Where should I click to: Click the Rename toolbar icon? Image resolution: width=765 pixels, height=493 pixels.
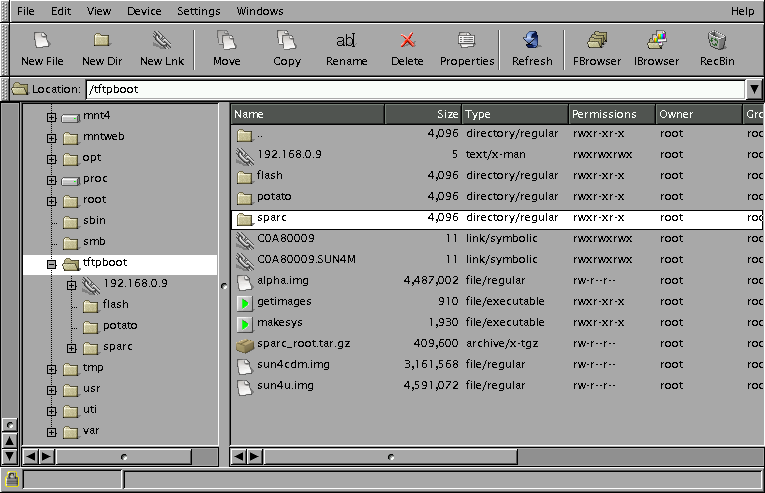coord(346,48)
